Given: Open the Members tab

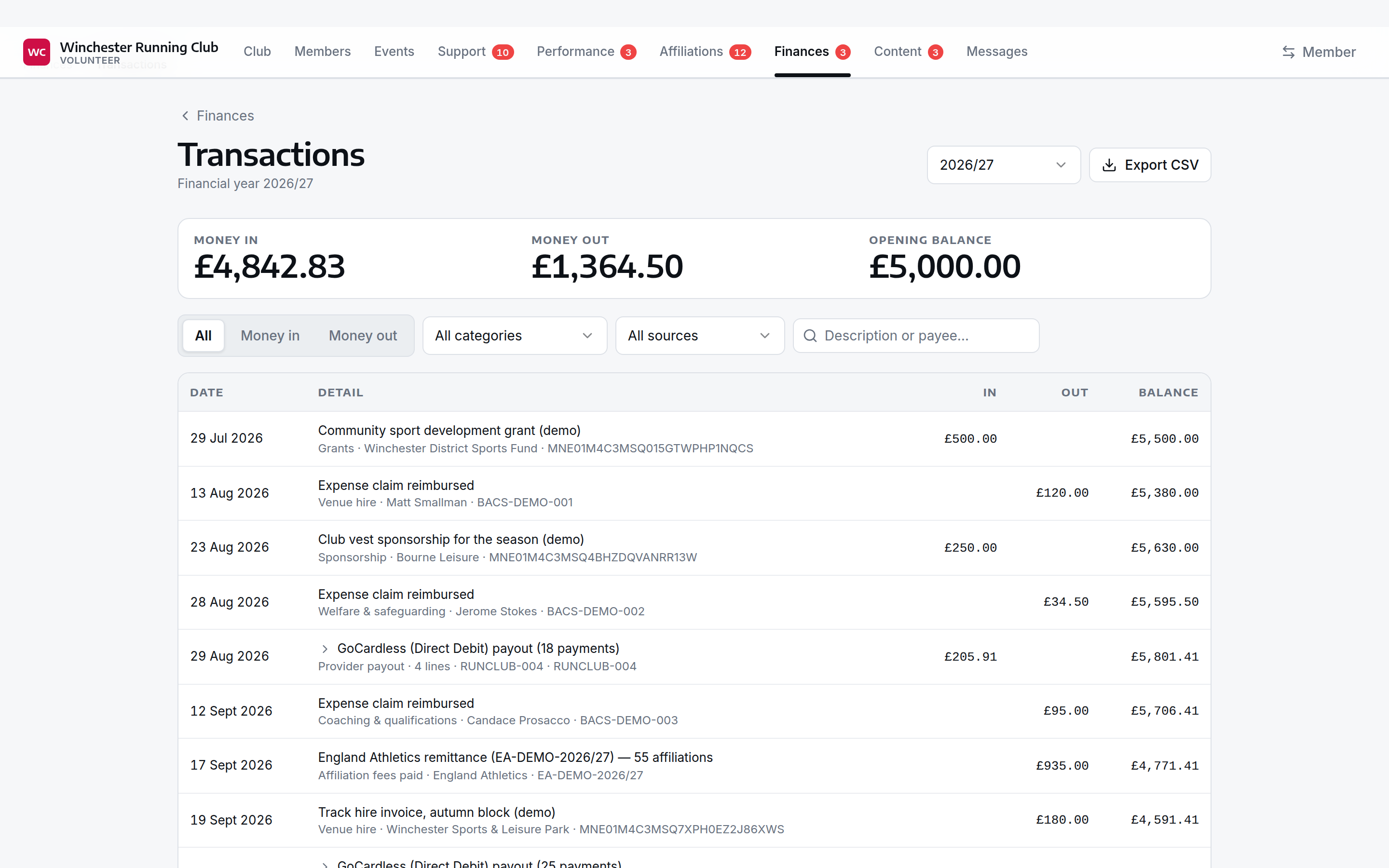Looking at the screenshot, I should pos(323,52).
